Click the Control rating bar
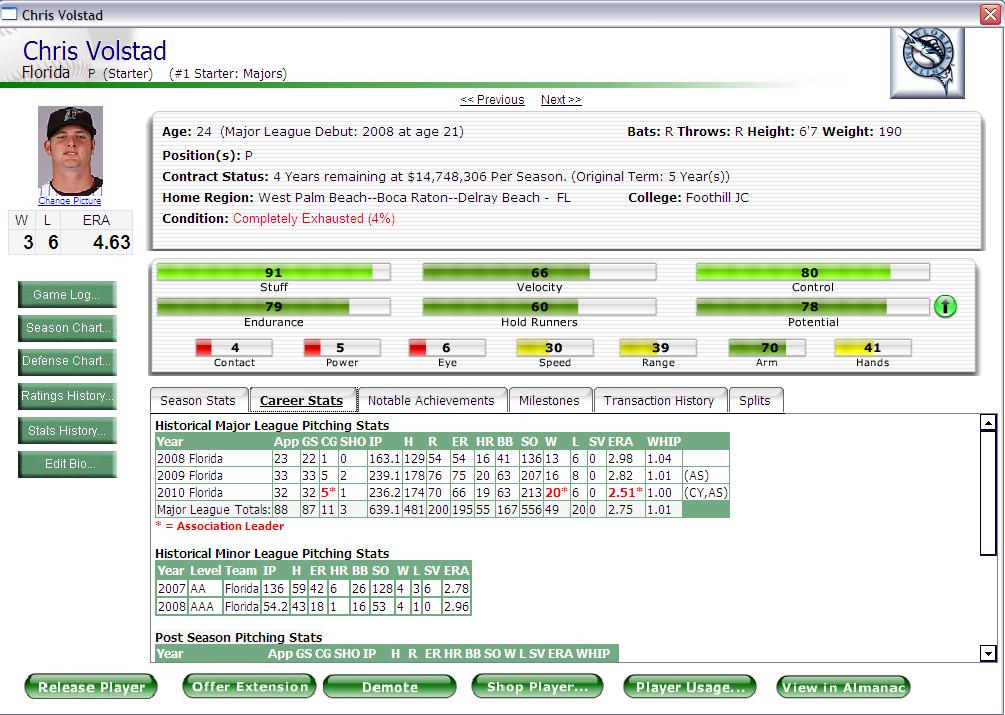Viewport: 1005px width, 715px height. [x=813, y=272]
